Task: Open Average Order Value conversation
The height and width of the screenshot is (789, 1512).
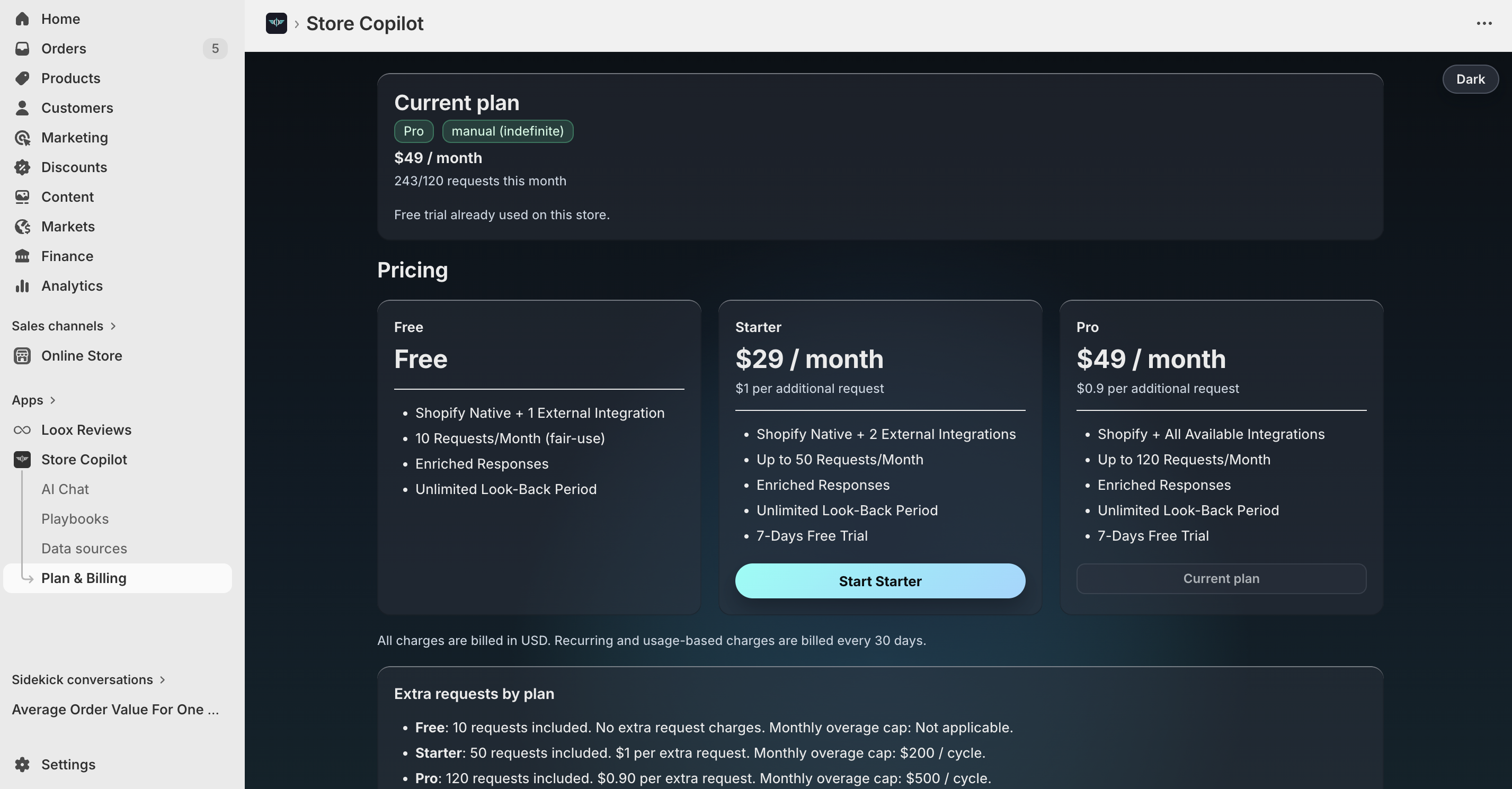Action: pyautogui.click(x=115, y=709)
